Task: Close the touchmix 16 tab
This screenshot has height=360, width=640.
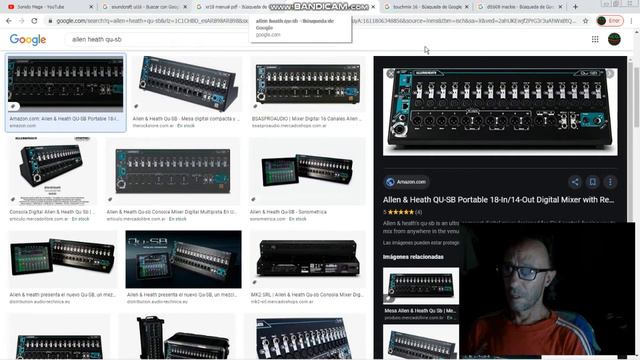Action: [467, 7]
